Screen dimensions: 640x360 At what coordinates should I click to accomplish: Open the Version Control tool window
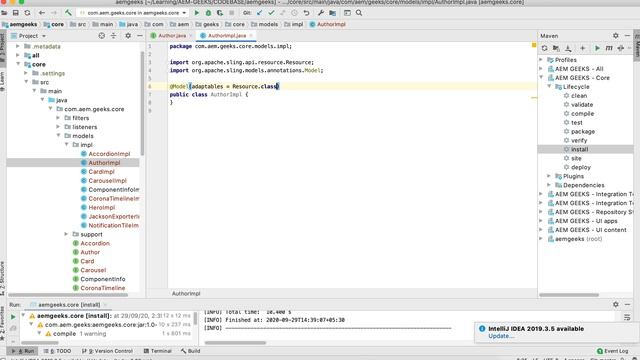tap(107, 351)
